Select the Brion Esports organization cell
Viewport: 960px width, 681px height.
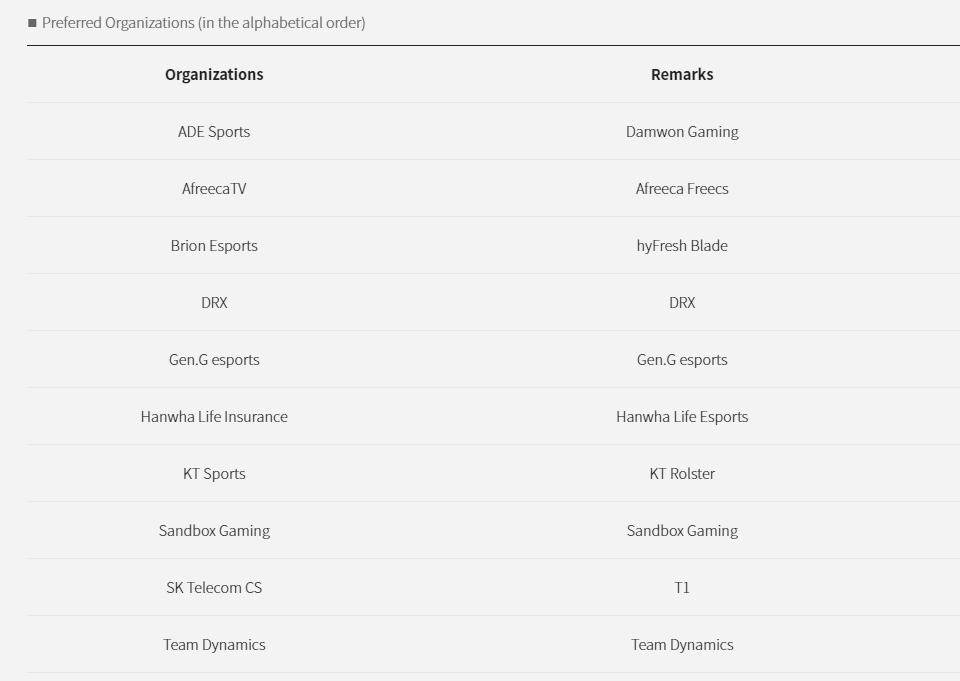214,245
